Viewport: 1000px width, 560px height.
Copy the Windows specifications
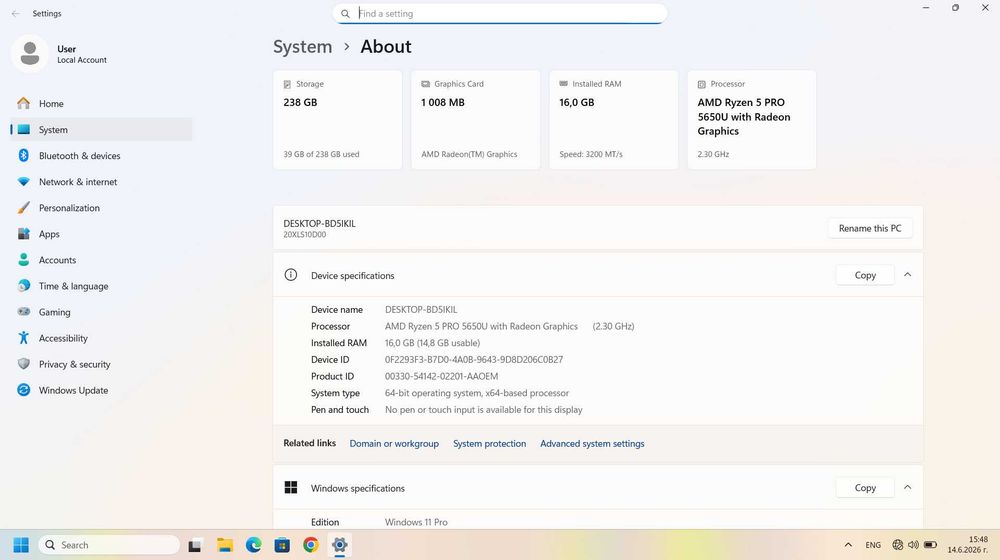click(x=865, y=488)
